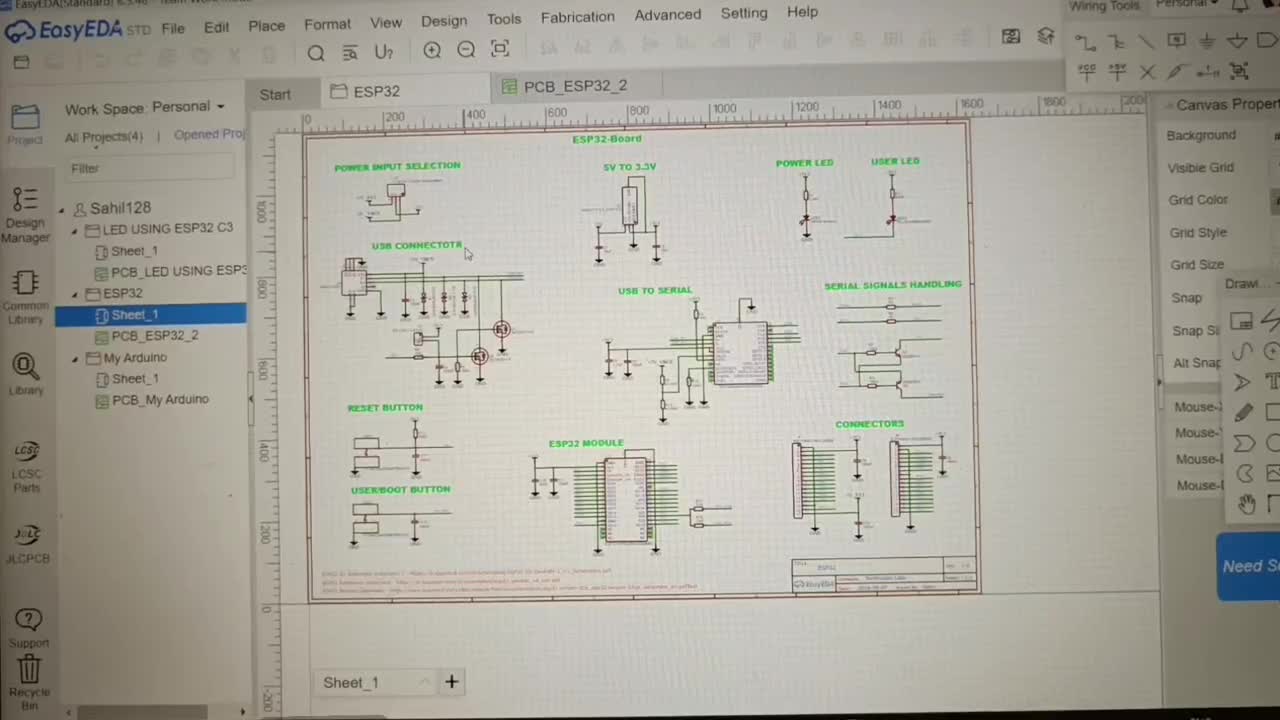1280x720 pixels.
Task: Select the Arrow head drawing tool
Action: (x=1242, y=382)
